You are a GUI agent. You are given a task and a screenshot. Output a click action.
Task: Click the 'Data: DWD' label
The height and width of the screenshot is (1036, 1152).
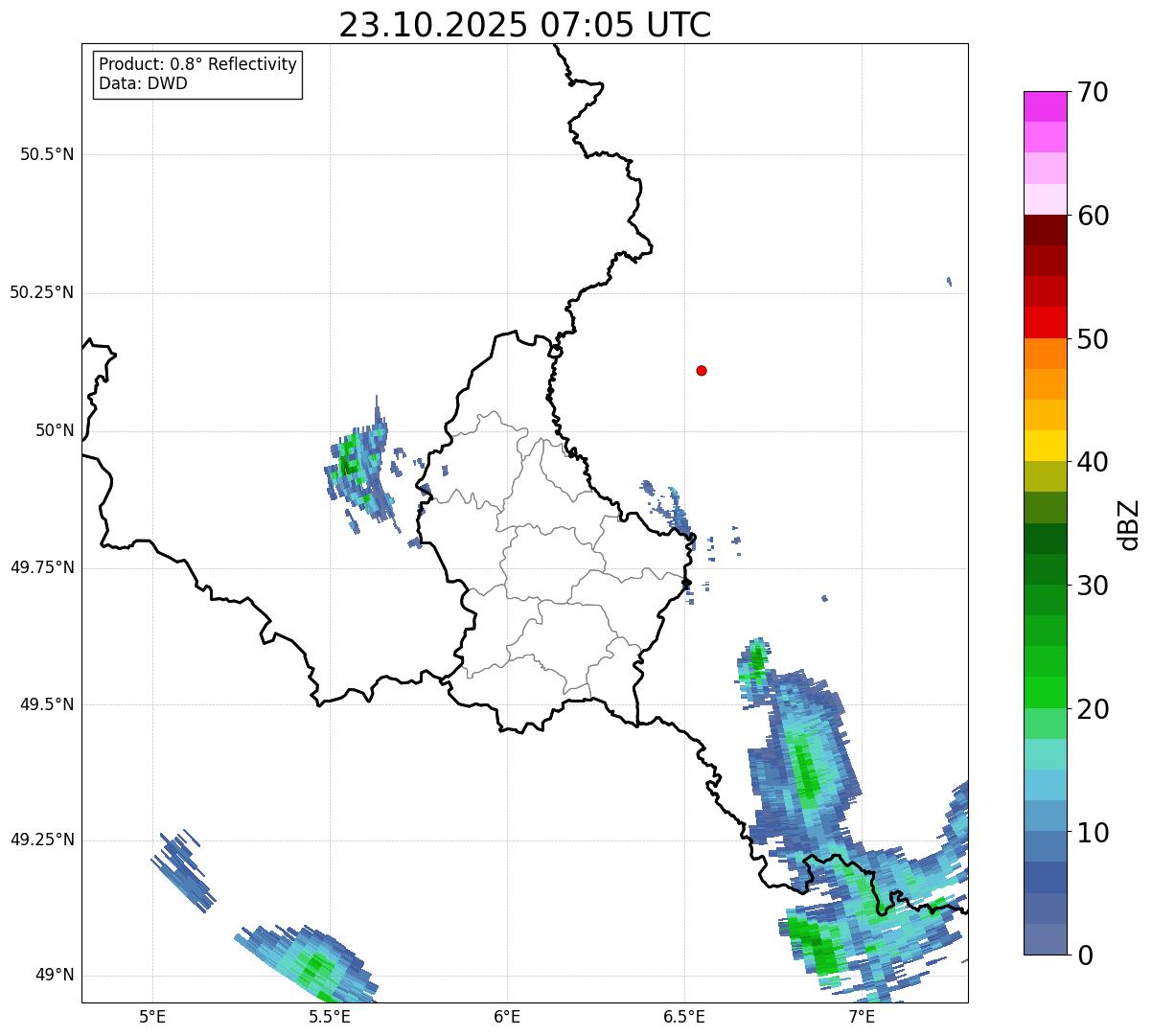pyautogui.click(x=143, y=83)
